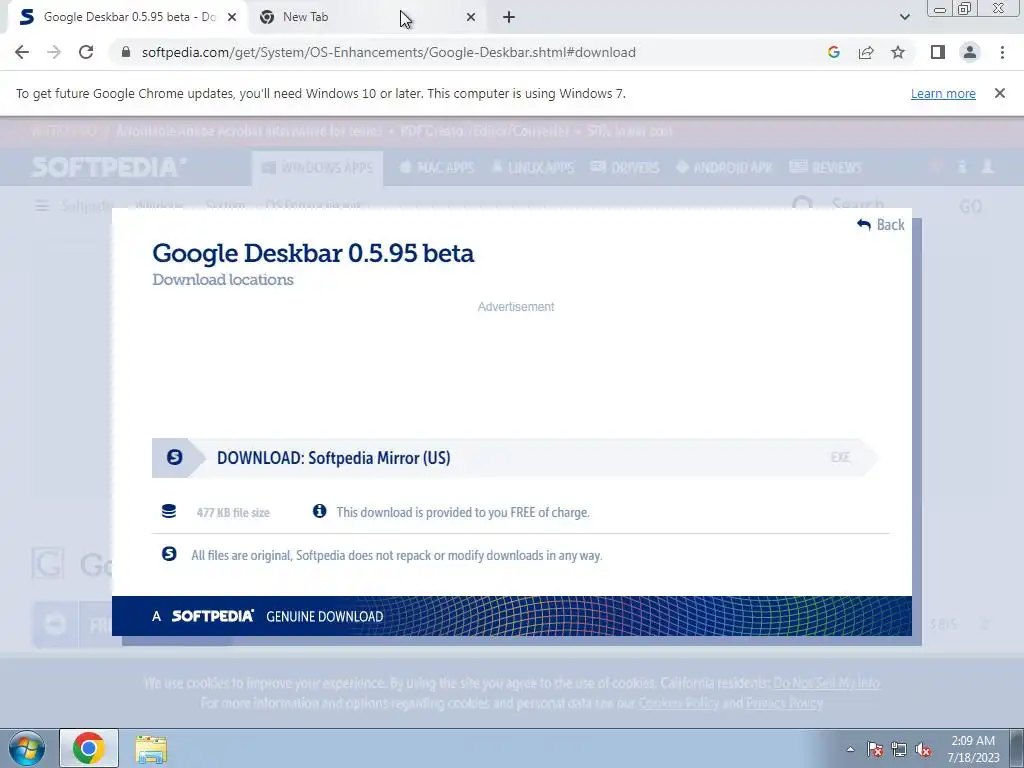Dismiss the Windows 7 update notice
Viewport: 1024px width, 768px height.
coord(999,93)
